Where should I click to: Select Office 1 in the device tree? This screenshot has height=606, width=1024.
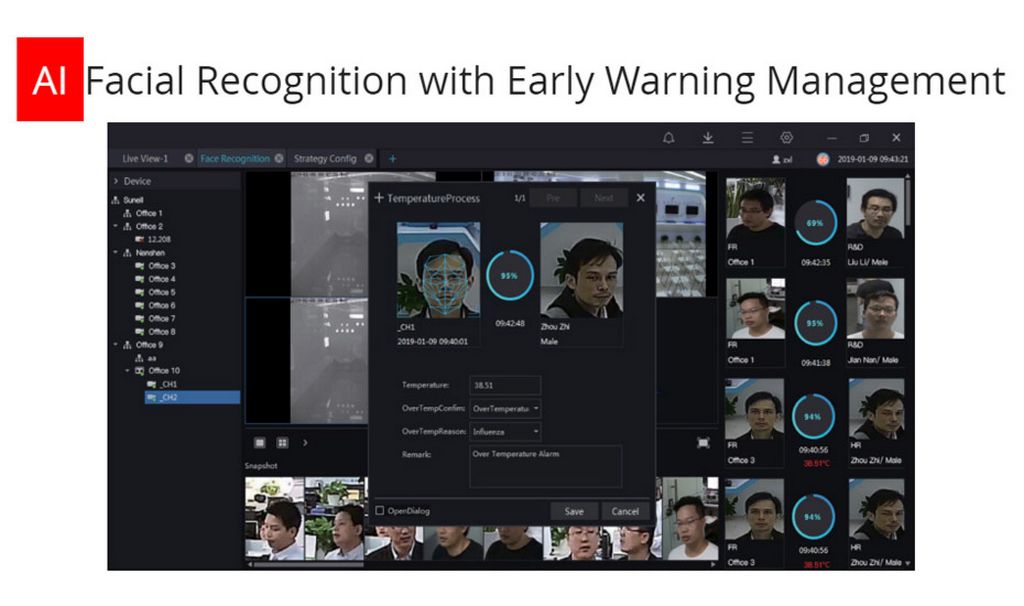coord(149,213)
